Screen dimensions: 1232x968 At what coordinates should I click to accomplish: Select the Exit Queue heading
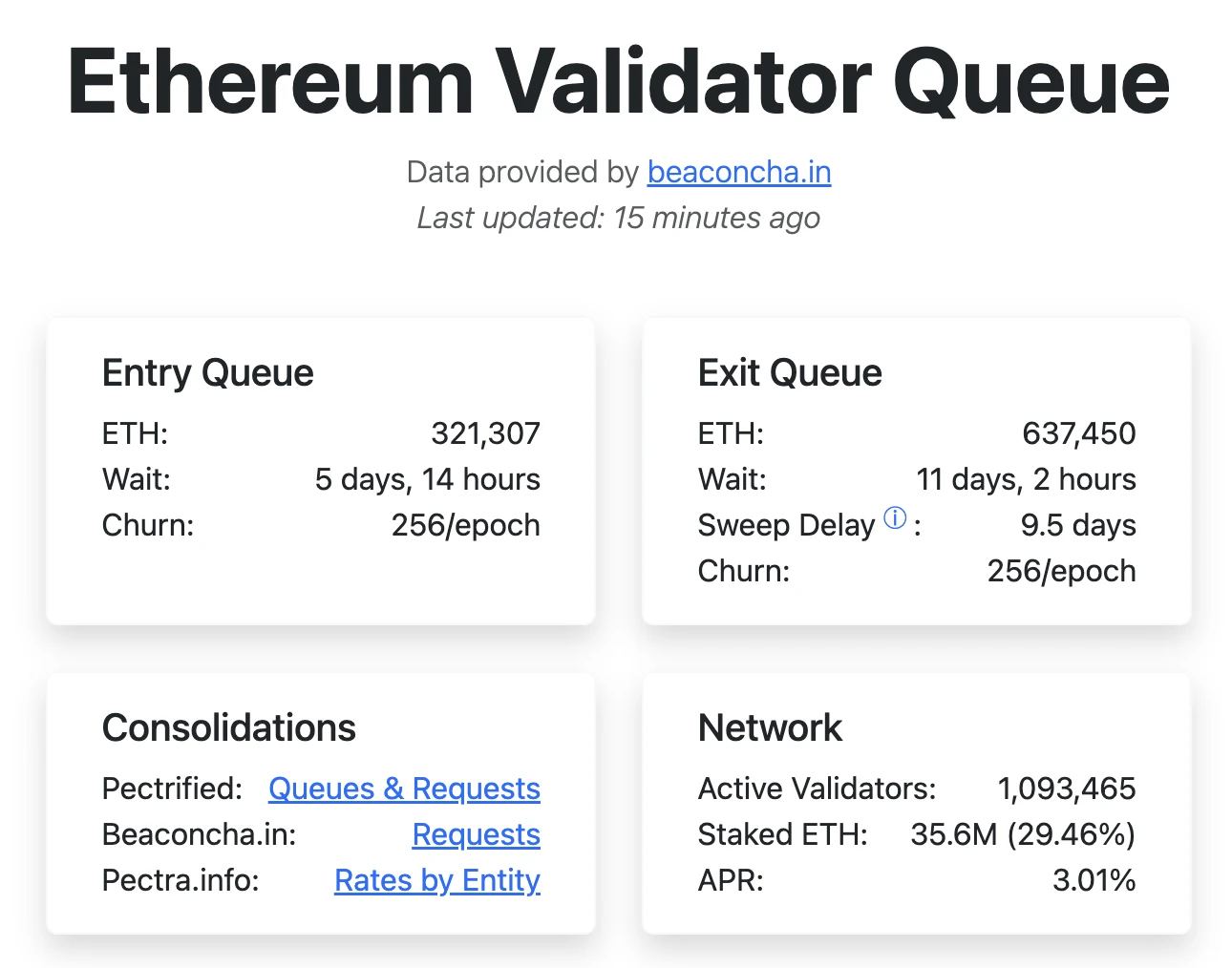pyautogui.click(x=790, y=372)
